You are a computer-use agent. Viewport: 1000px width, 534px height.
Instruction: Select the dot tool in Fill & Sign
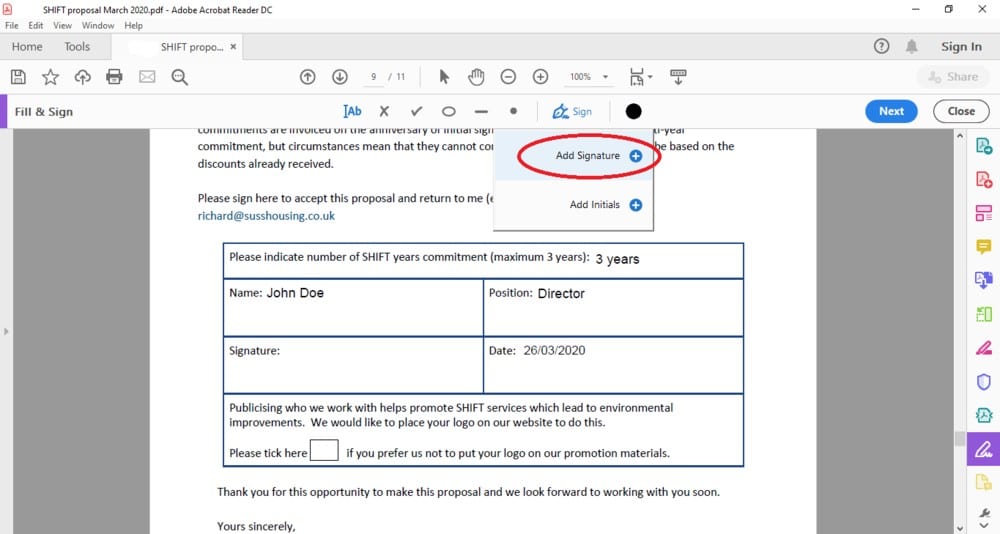pyautogui.click(x=513, y=111)
